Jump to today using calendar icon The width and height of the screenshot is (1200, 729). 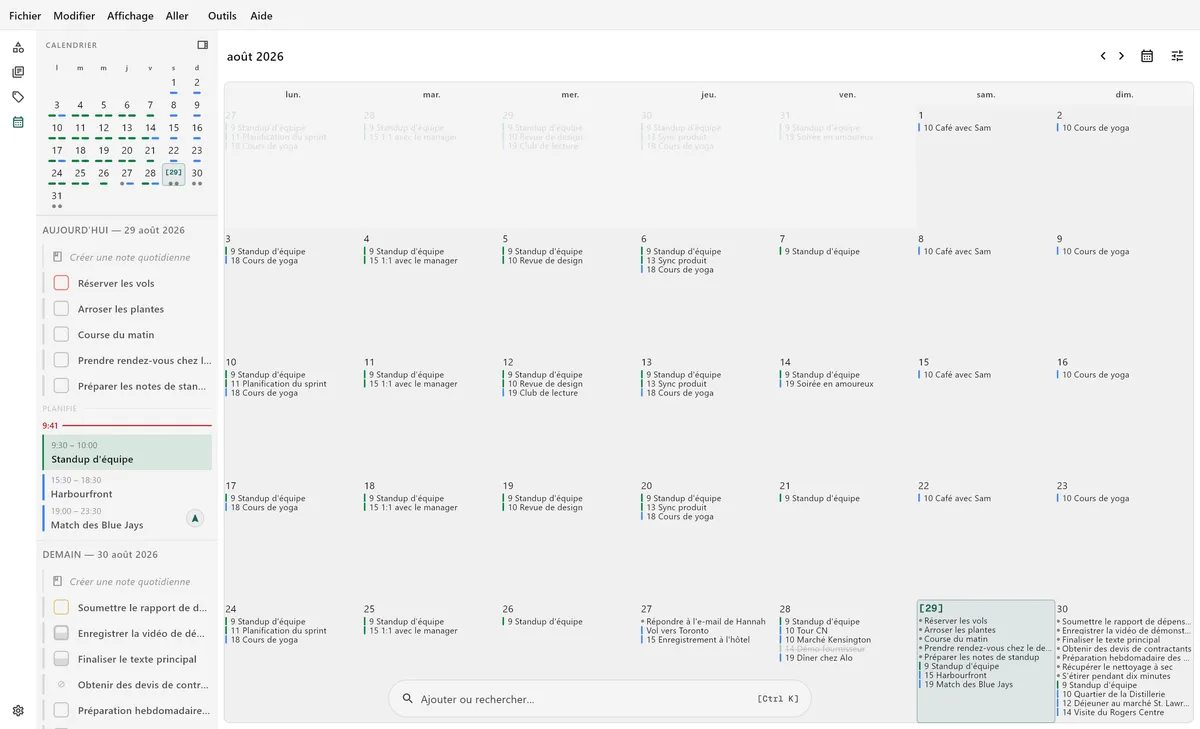pyautogui.click(x=1147, y=56)
